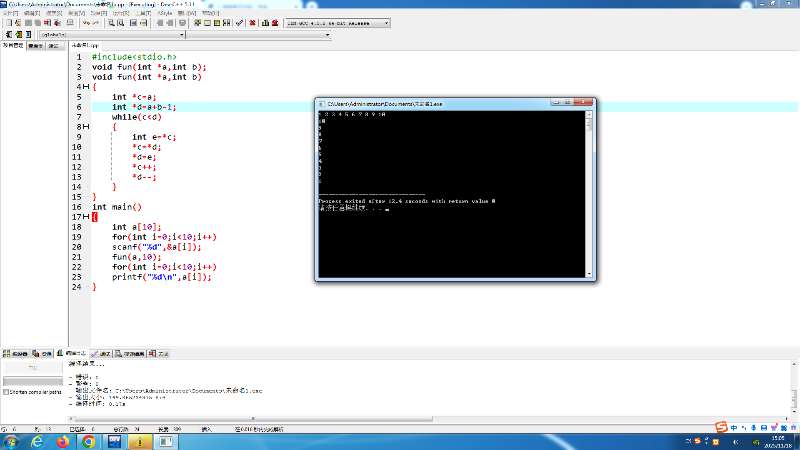Image resolution: width=800 pixels, height=450 pixels.
Task: Collapse code fold at line 4
Action: 86,87
